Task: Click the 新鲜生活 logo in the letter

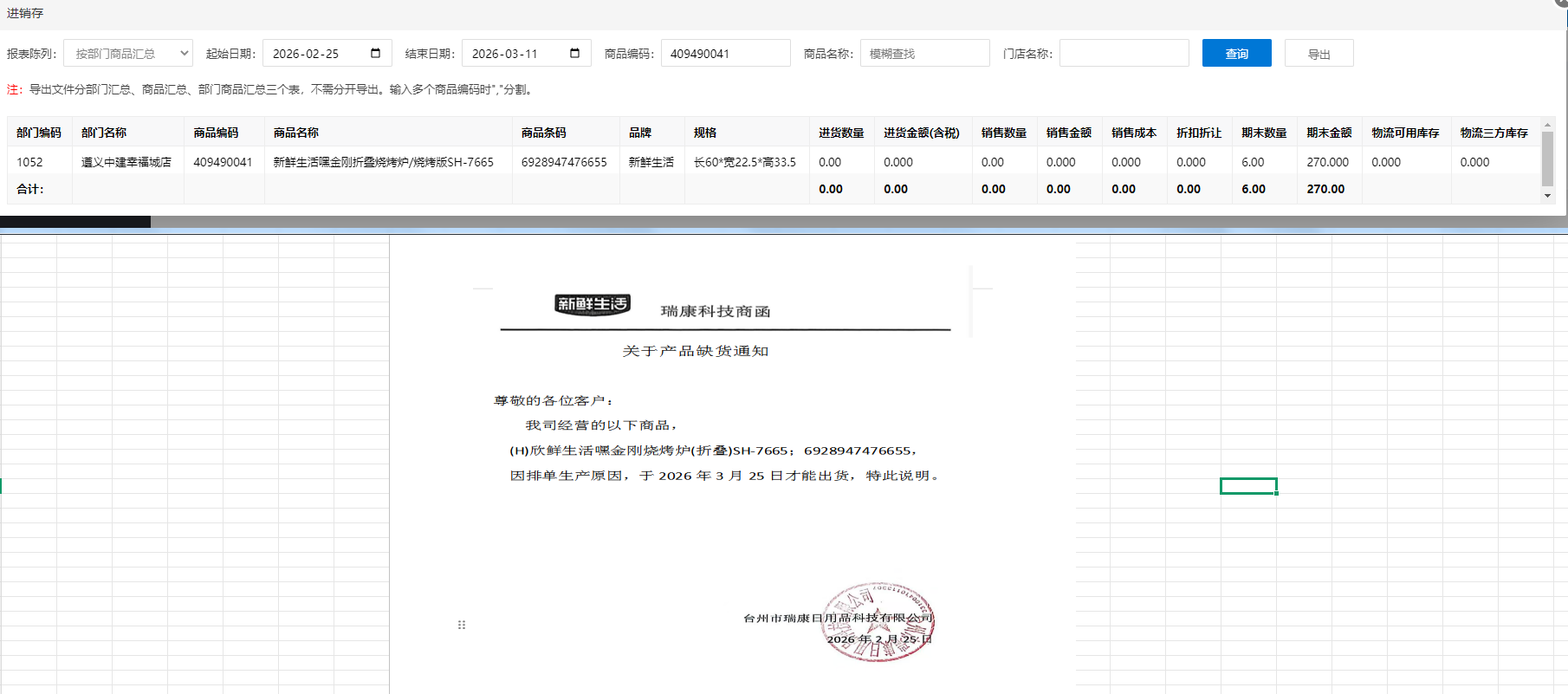Action: (593, 304)
